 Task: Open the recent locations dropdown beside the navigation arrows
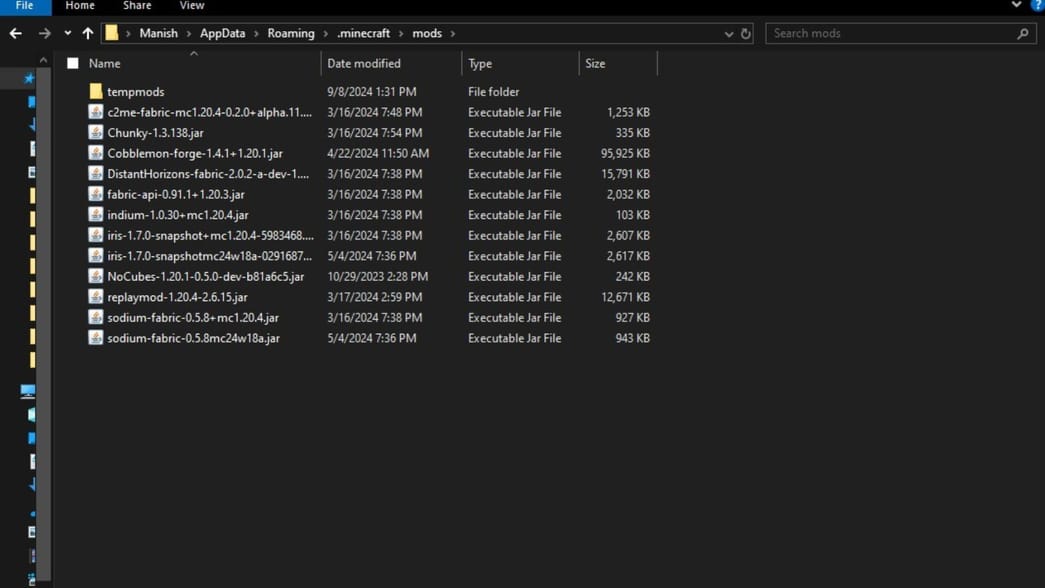click(x=66, y=33)
